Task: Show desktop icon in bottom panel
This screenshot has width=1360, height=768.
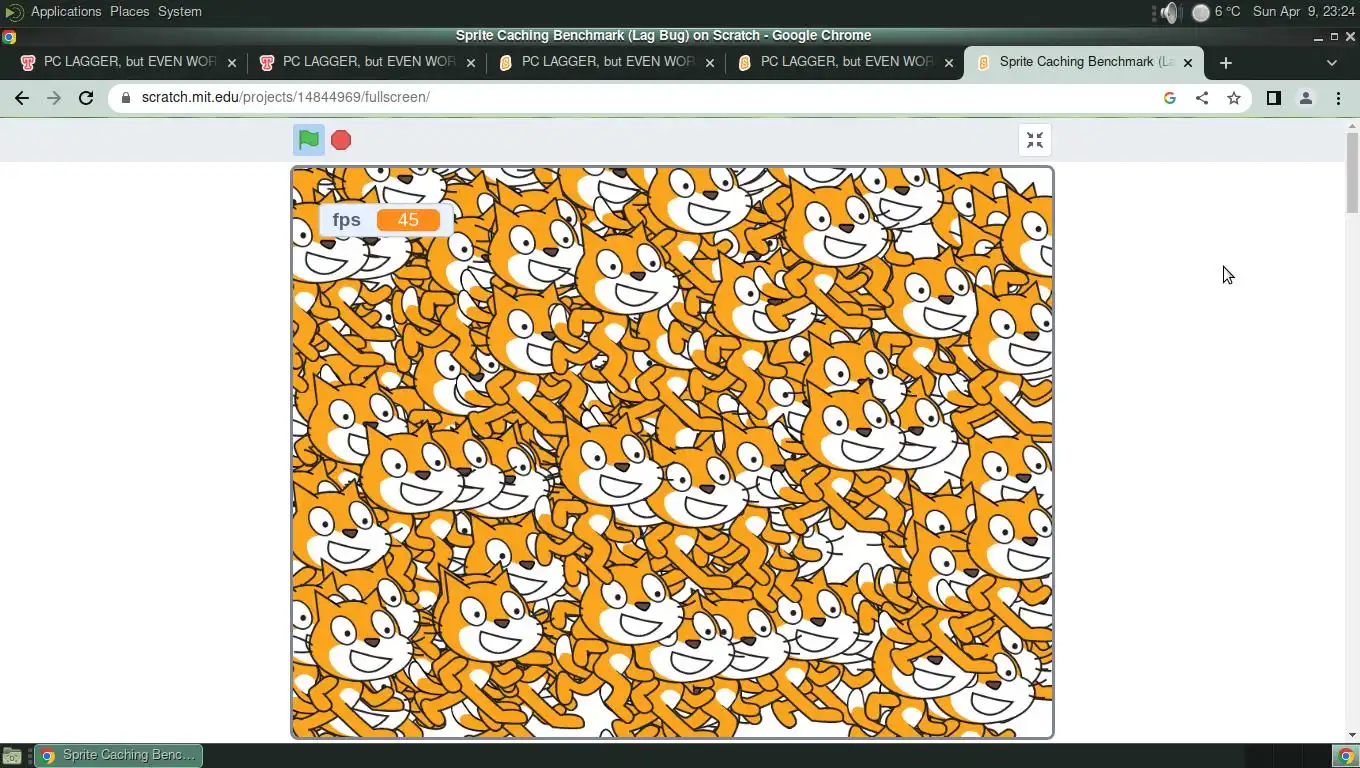Action: tap(11, 756)
